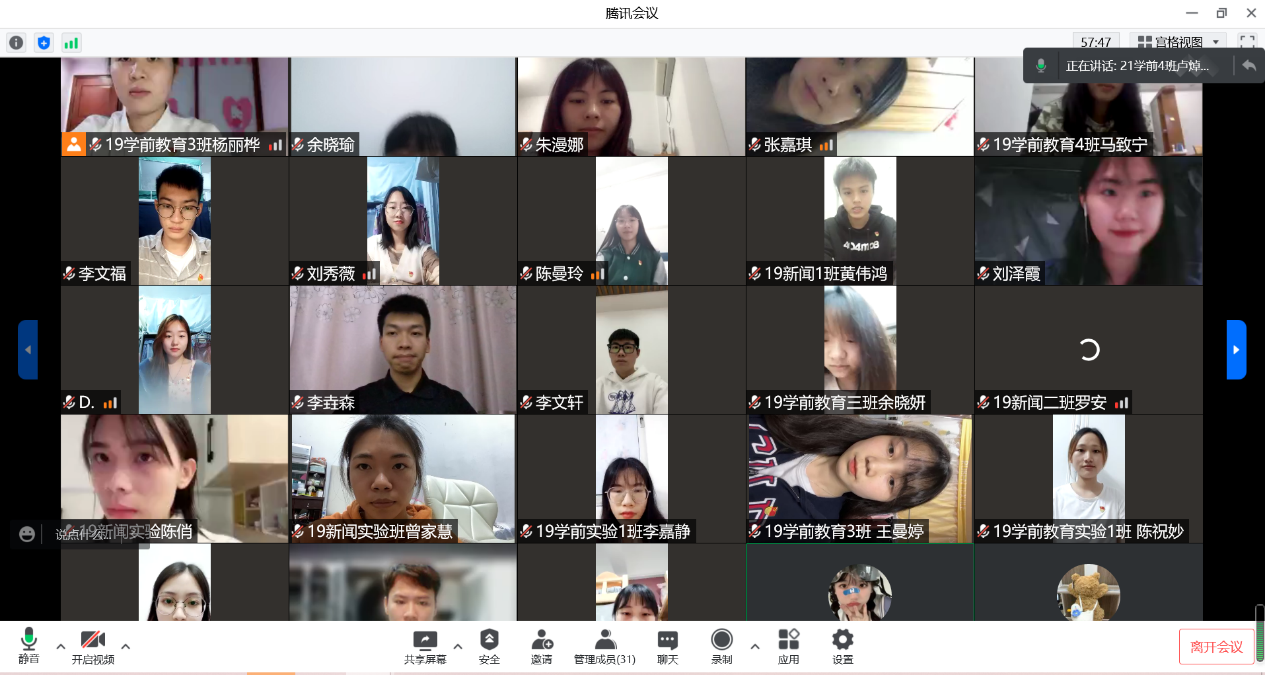This screenshot has width=1265, height=675.
Task: Click the 邀请 invite icon
Action: [542, 646]
